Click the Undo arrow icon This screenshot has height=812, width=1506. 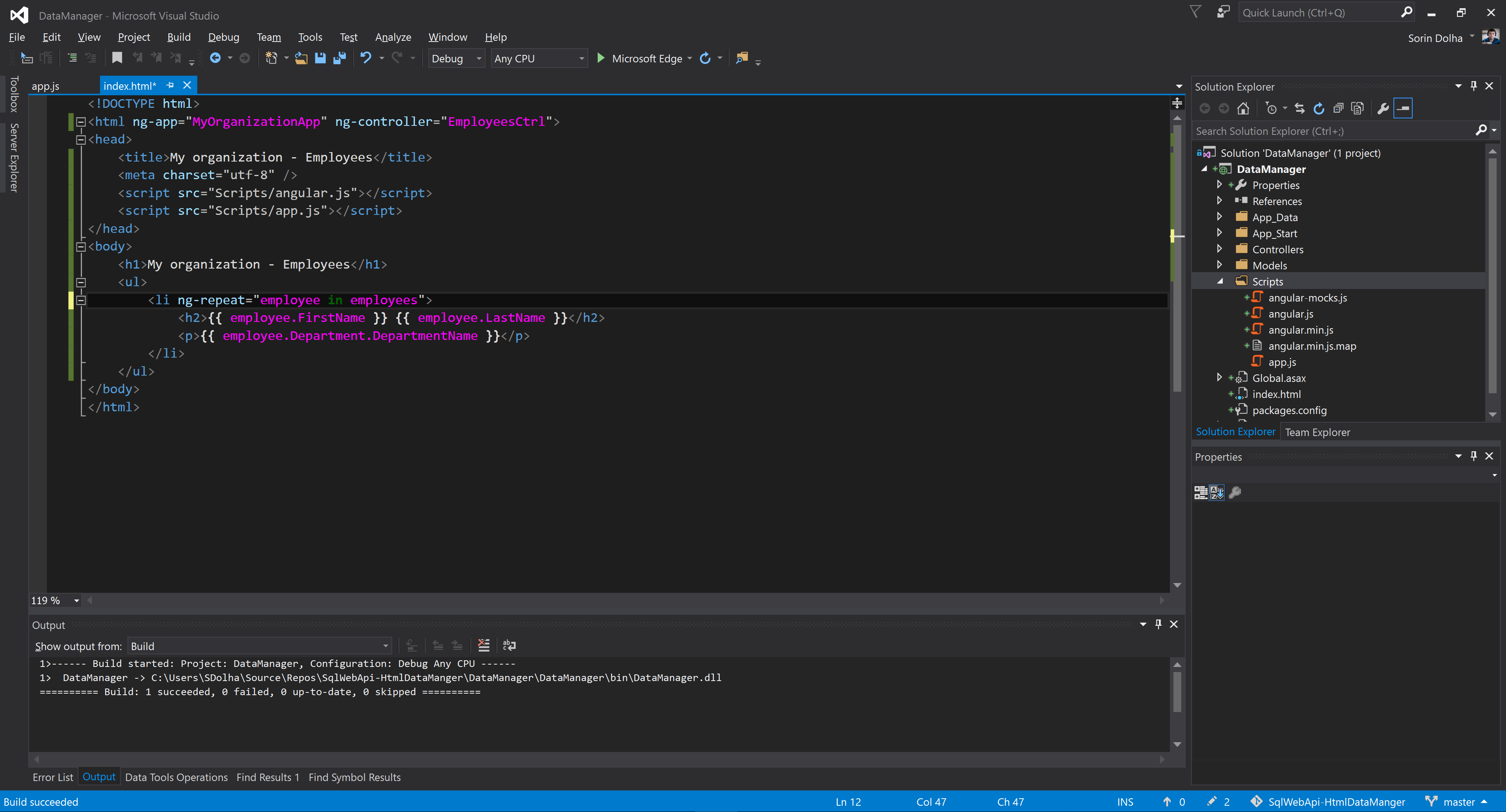tap(366, 58)
